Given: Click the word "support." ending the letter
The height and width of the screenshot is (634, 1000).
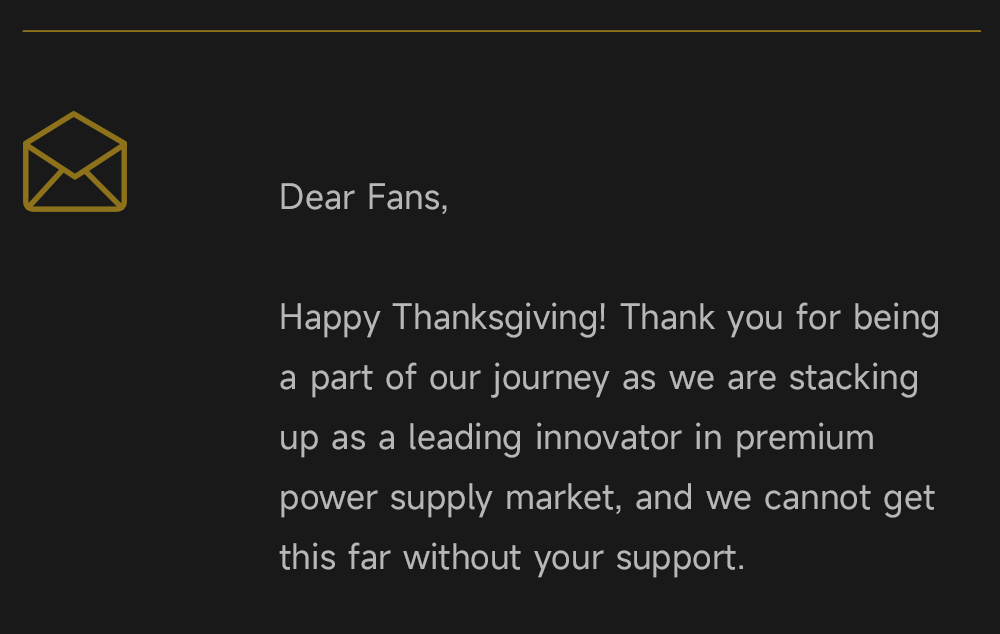Looking at the screenshot, I should [680, 558].
